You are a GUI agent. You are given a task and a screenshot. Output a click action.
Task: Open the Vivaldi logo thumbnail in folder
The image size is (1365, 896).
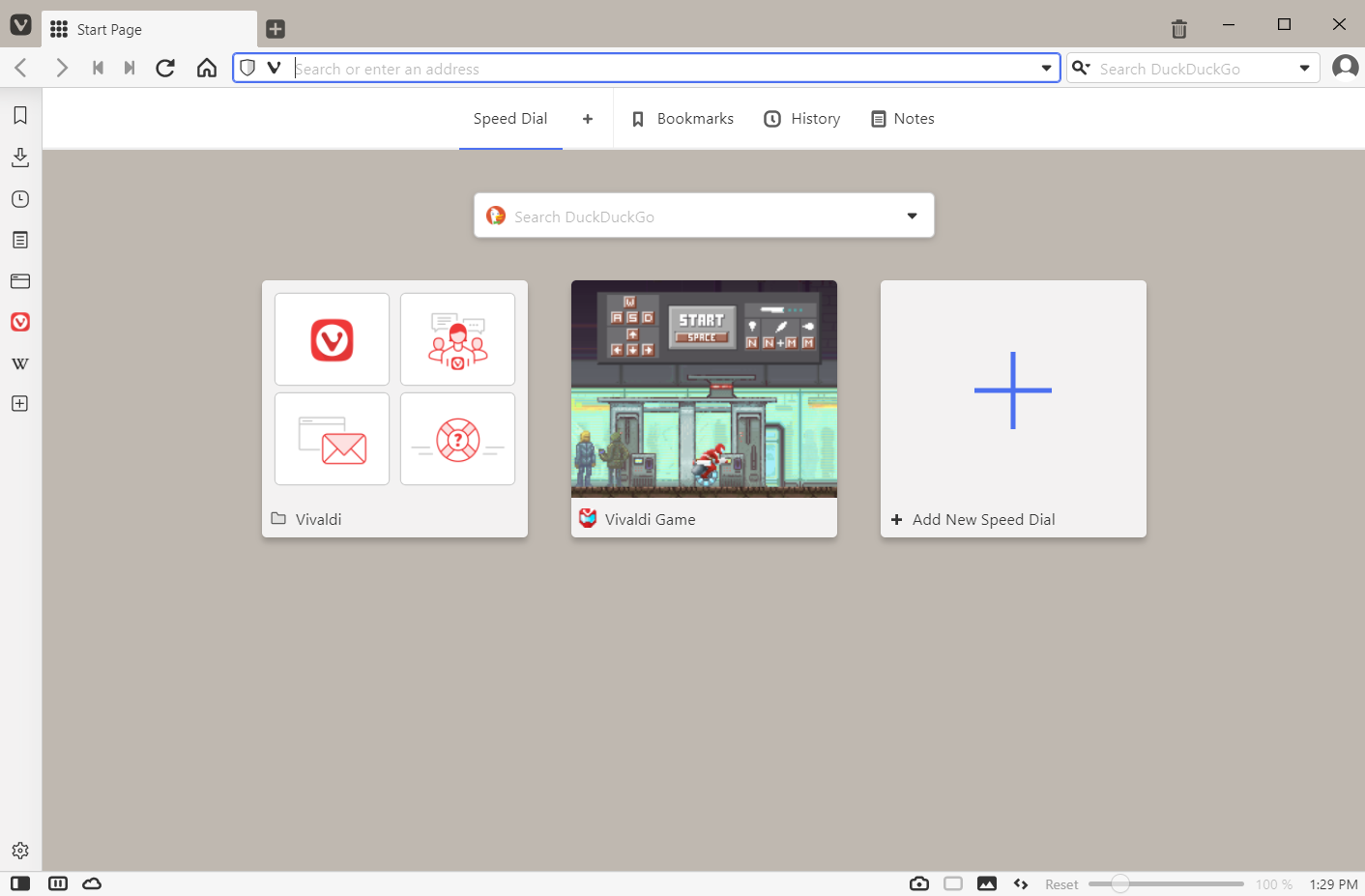pos(332,339)
